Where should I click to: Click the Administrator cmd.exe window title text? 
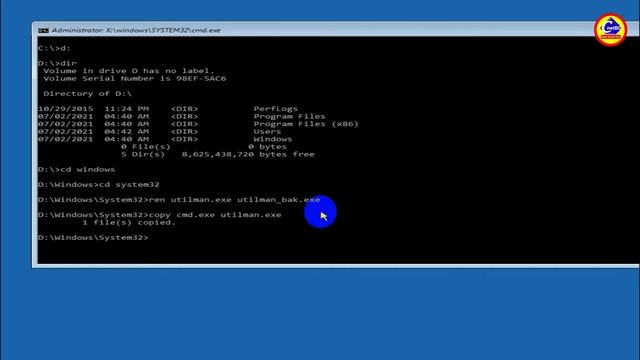click(x=136, y=30)
